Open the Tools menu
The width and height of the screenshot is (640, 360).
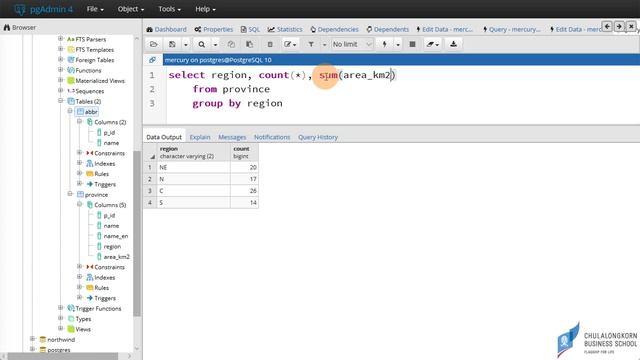tap(169, 9)
